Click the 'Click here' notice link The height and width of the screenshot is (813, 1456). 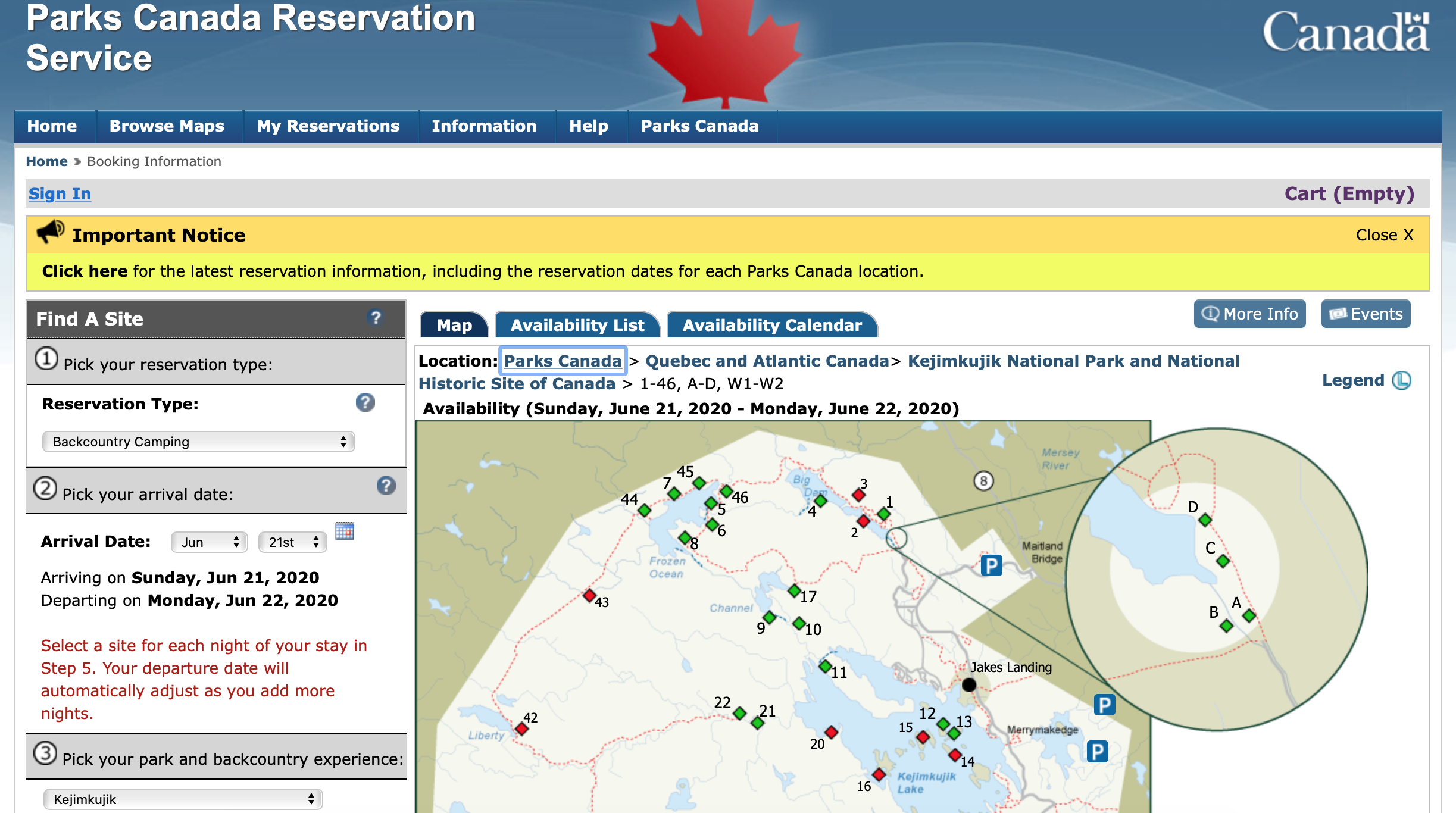pyautogui.click(x=85, y=271)
